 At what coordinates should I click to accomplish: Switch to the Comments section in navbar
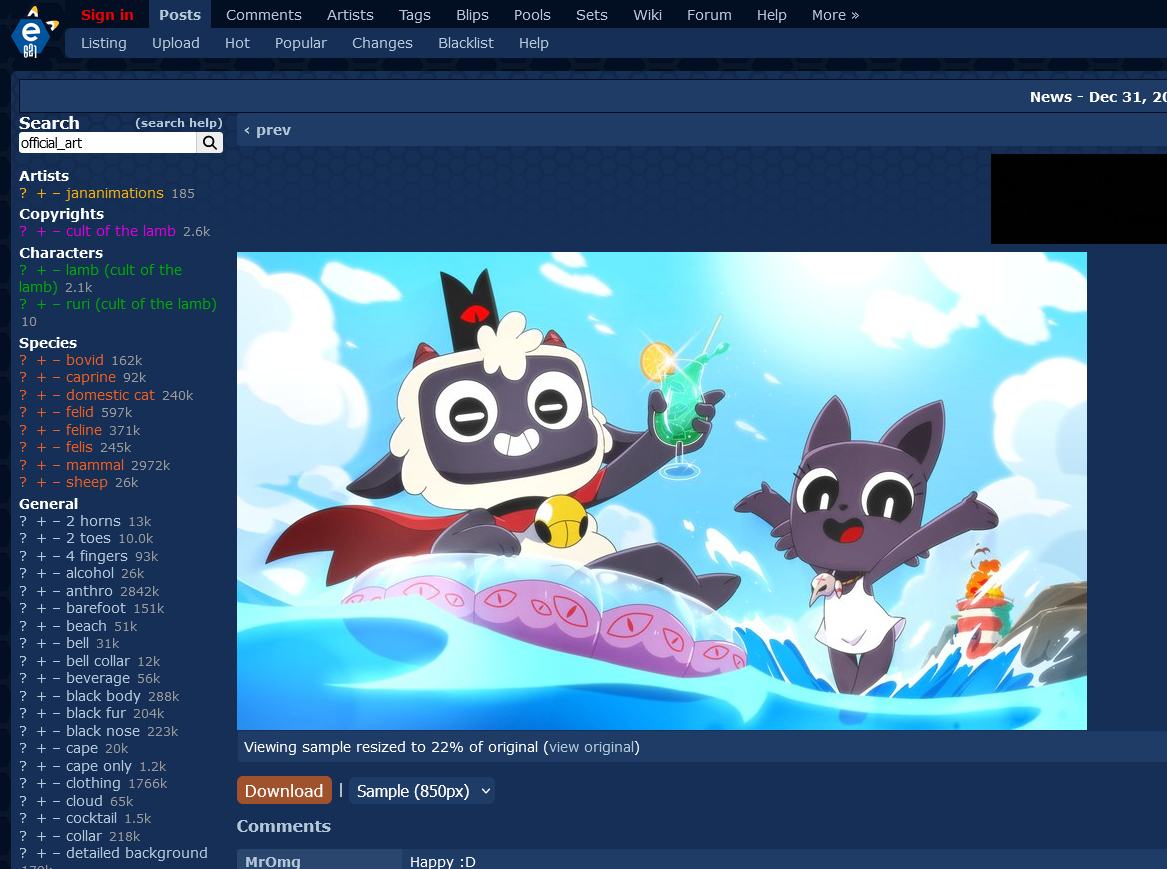263,15
